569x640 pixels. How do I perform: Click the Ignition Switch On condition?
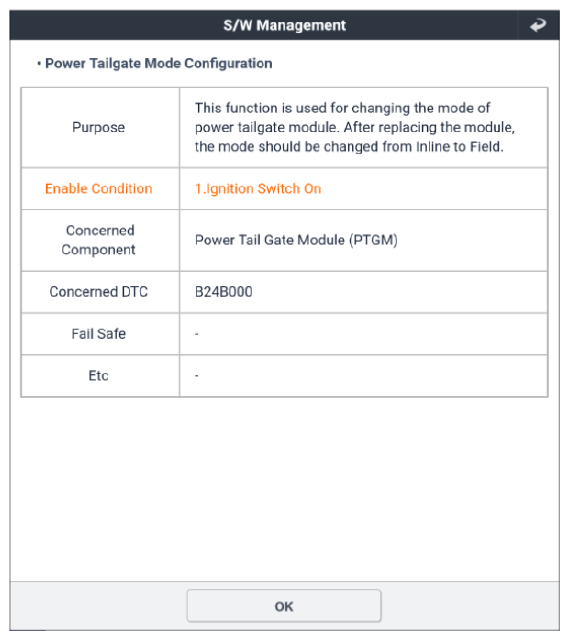[x=258, y=189]
